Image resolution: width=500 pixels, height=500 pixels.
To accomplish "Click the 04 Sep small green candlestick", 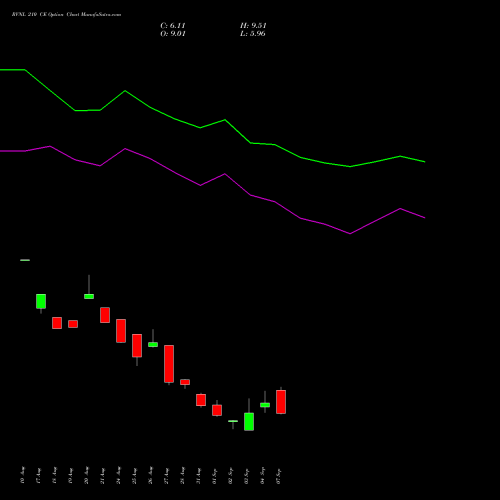I will [x=265, y=405].
